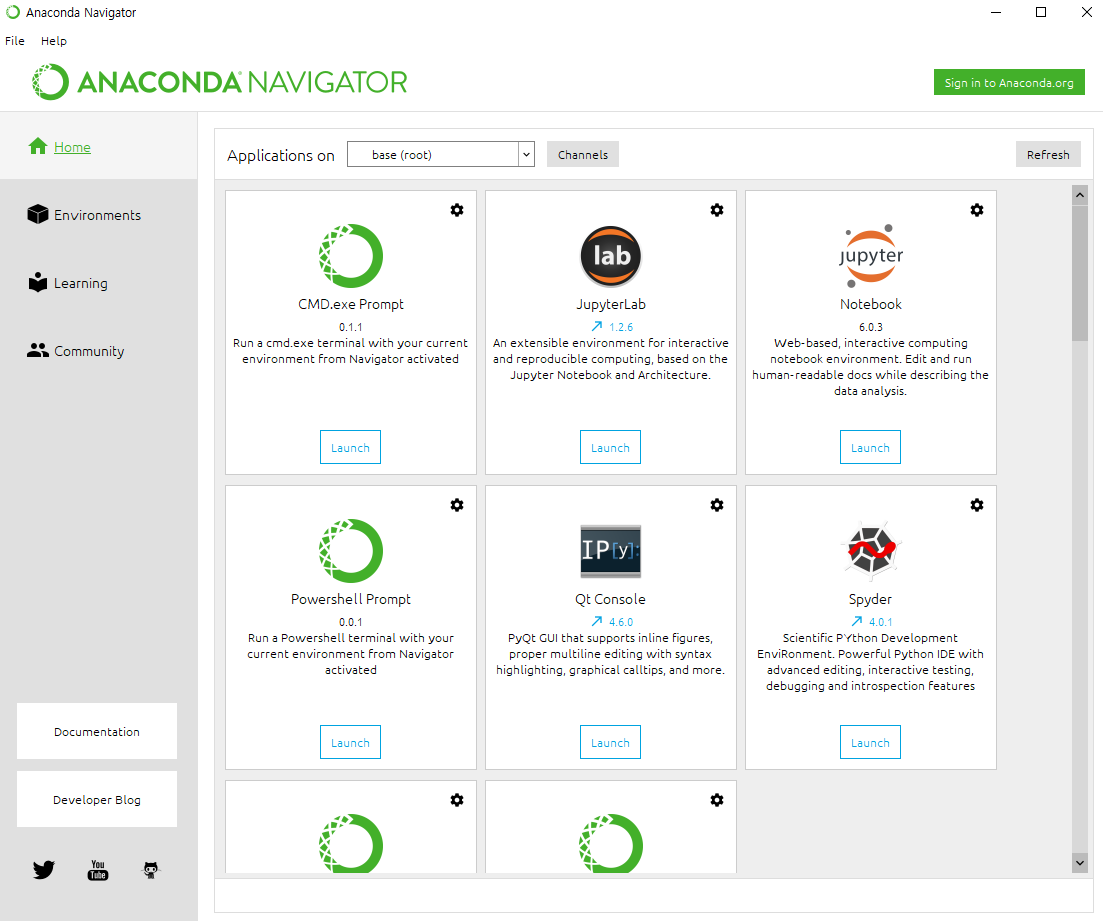Click the Community people icon
Viewport: 1103px width, 921px height.
[x=37, y=350]
